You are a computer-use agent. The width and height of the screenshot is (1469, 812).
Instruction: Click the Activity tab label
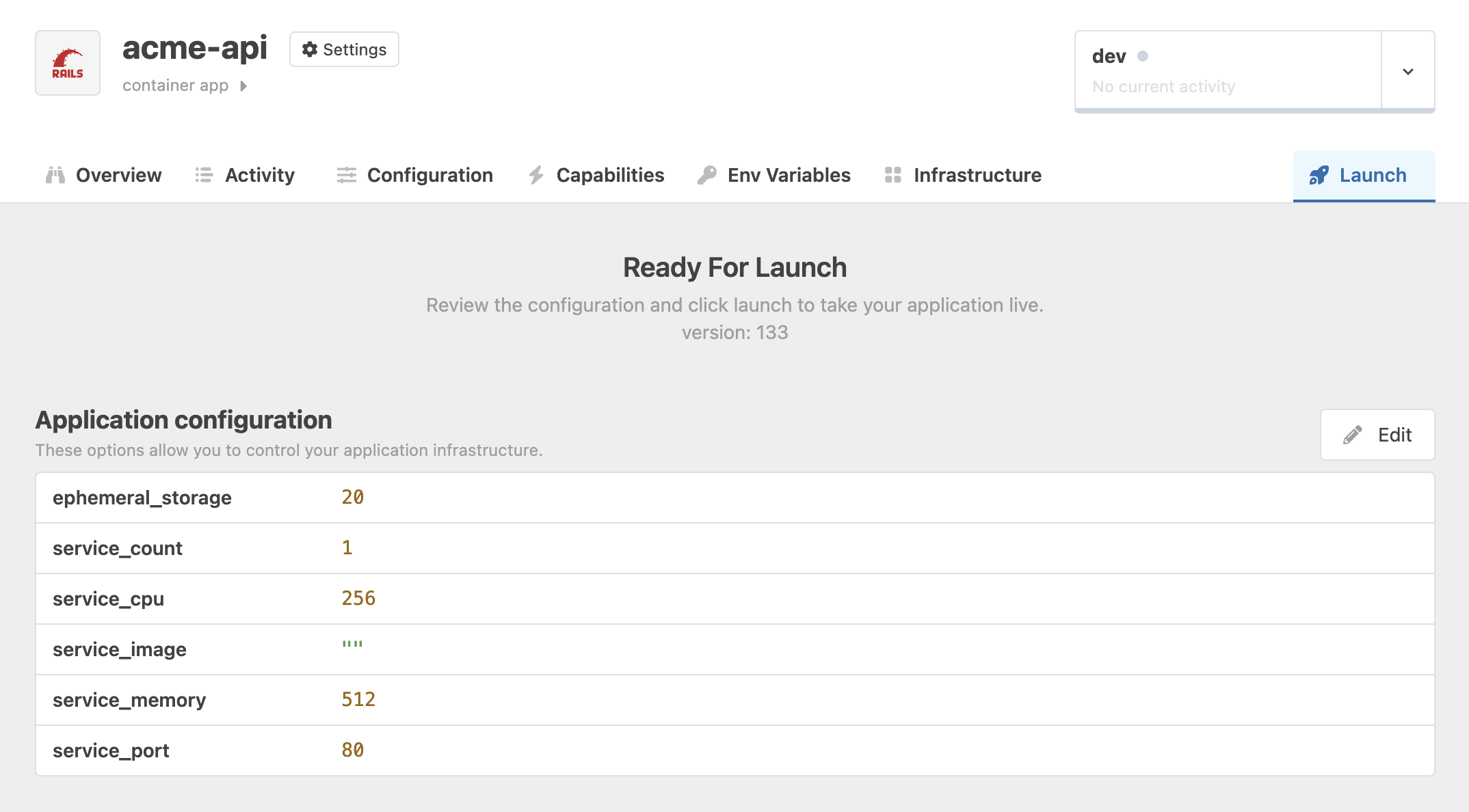260,174
